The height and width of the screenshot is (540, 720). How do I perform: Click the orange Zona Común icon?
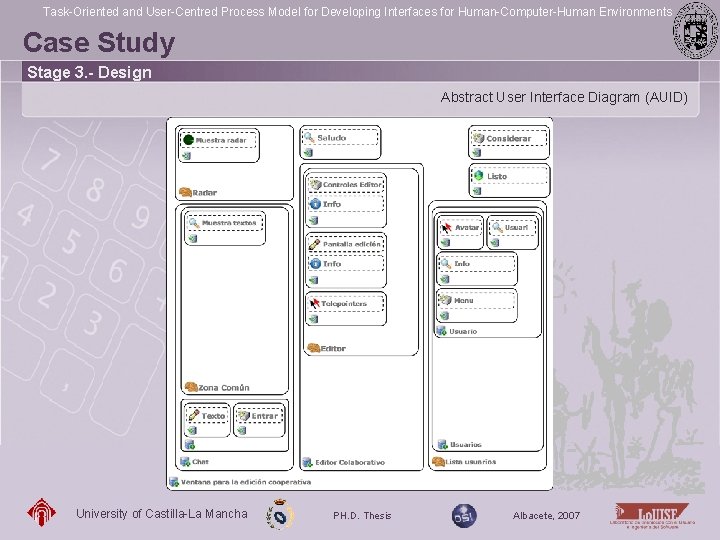click(191, 387)
